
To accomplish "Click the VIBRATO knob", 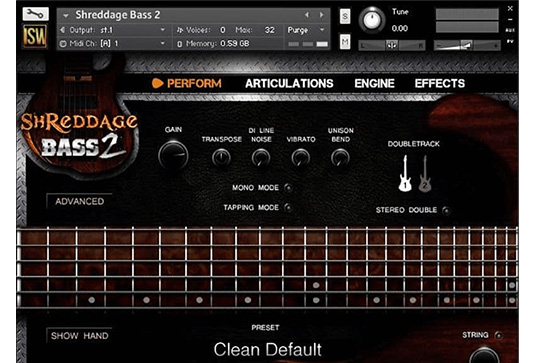I will click(301, 158).
